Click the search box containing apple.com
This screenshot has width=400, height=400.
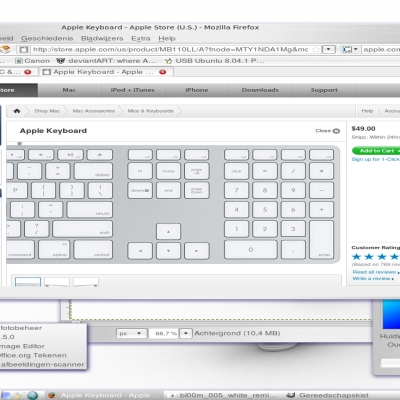[x=381, y=49]
